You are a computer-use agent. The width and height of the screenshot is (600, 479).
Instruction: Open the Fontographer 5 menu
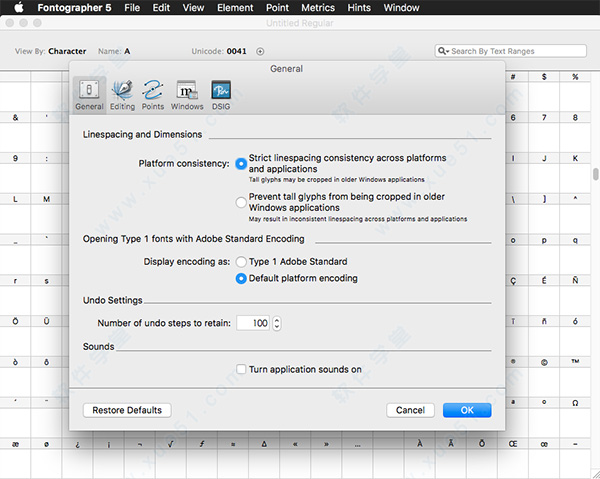click(74, 8)
